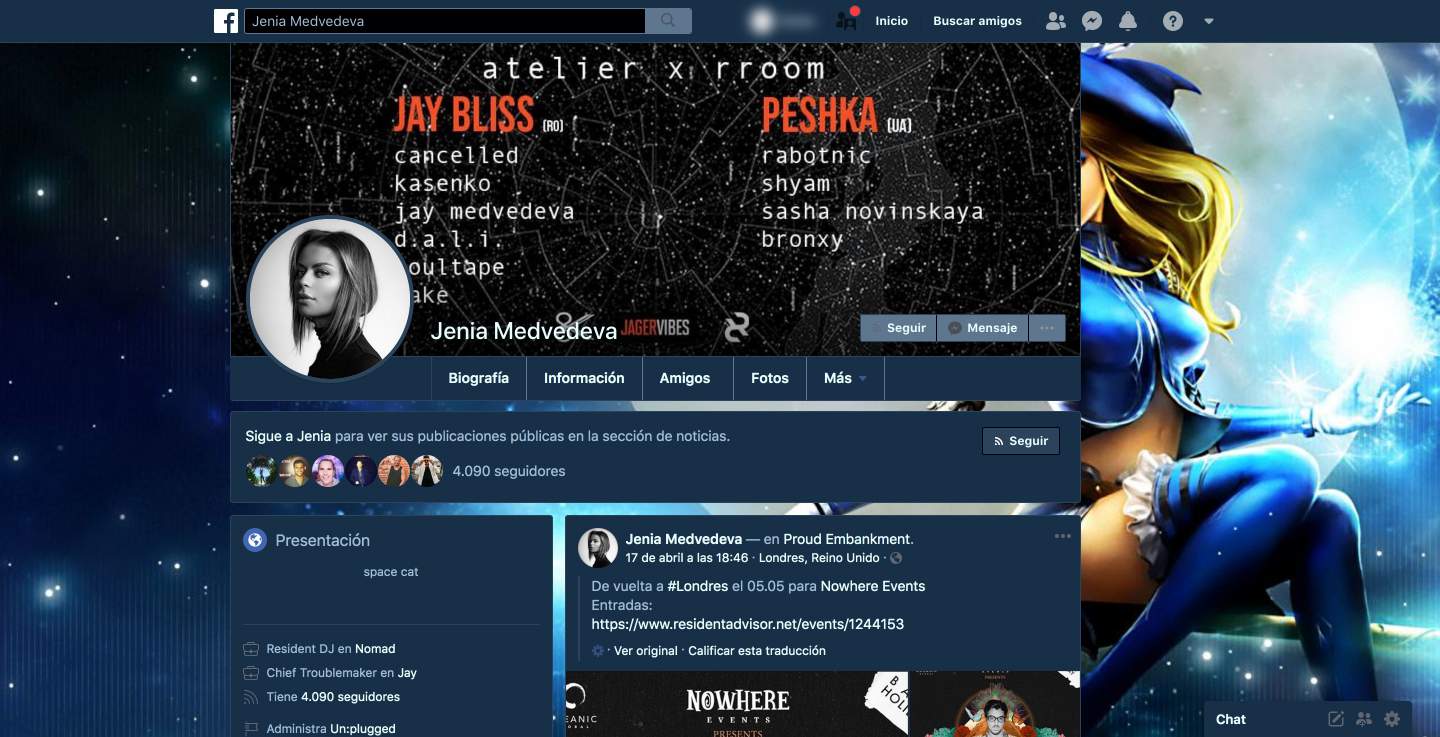Click the globe icon beside Presentación
The height and width of the screenshot is (737, 1440).
[255, 541]
